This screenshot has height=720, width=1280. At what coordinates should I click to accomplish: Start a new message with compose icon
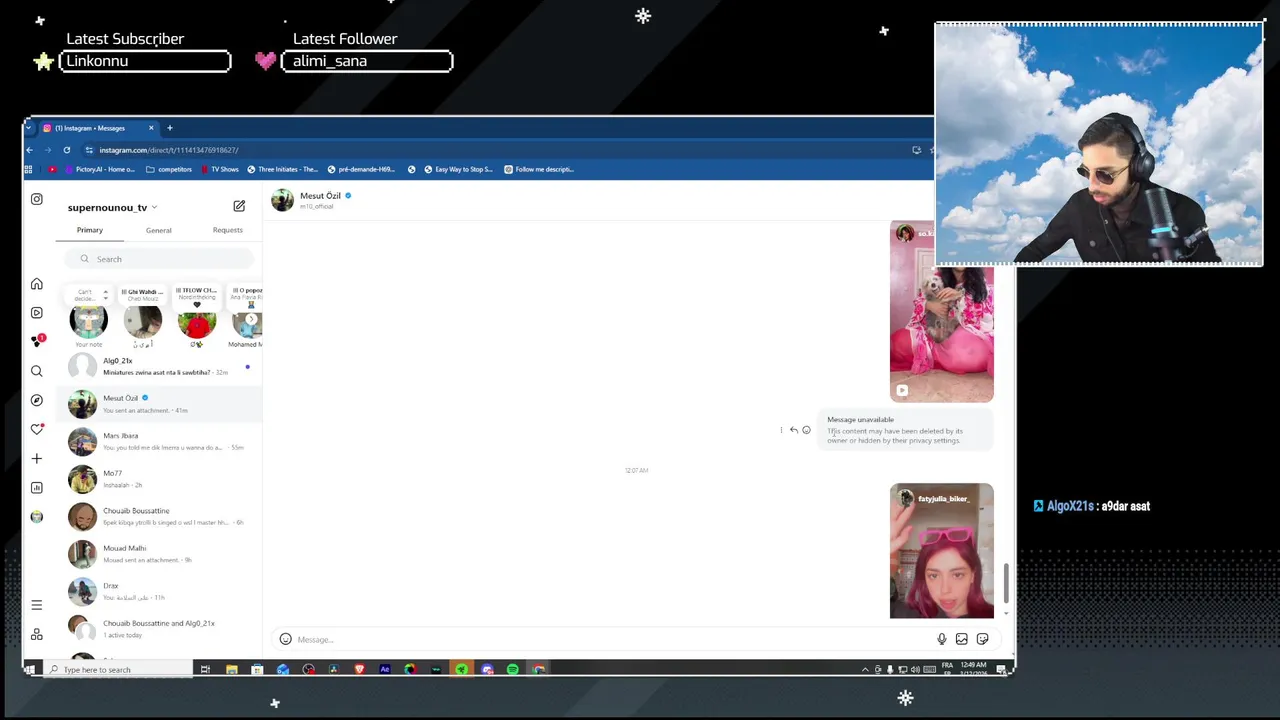[x=239, y=206]
